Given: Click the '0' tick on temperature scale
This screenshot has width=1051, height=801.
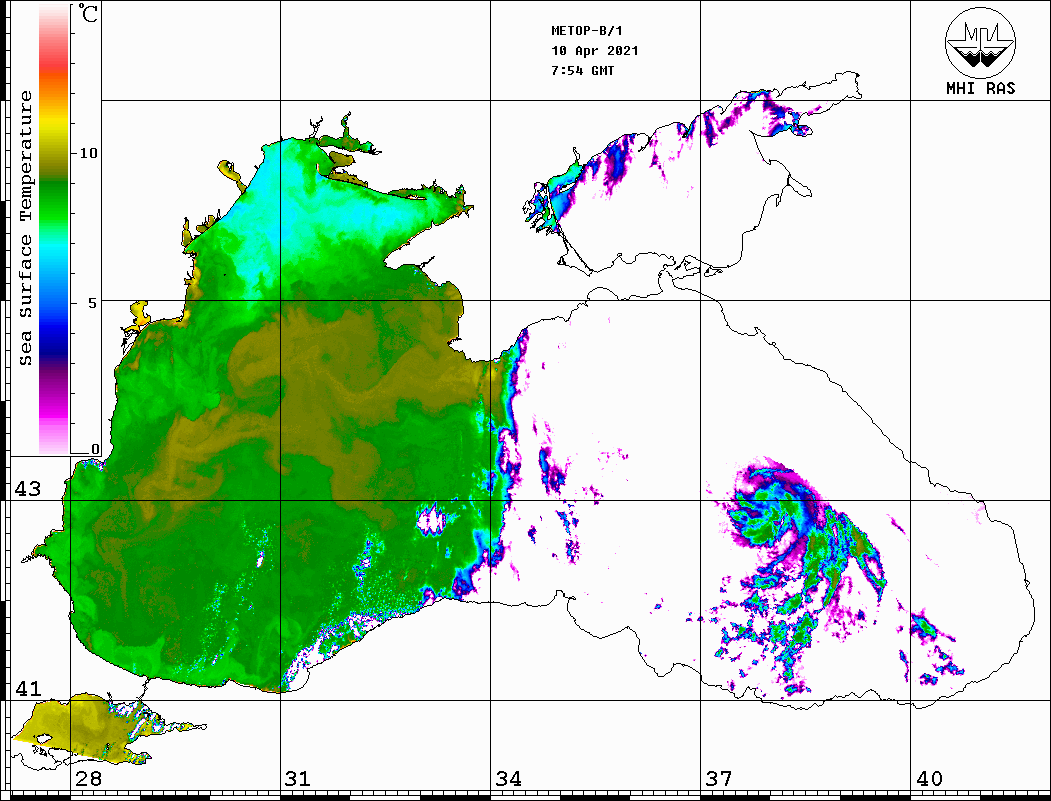Looking at the screenshot, I should point(95,449).
